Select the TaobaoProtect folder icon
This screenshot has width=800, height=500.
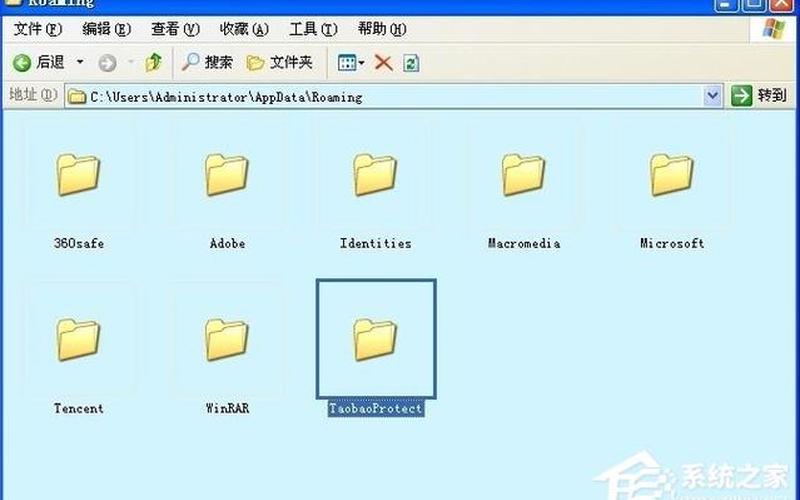pyautogui.click(x=375, y=340)
